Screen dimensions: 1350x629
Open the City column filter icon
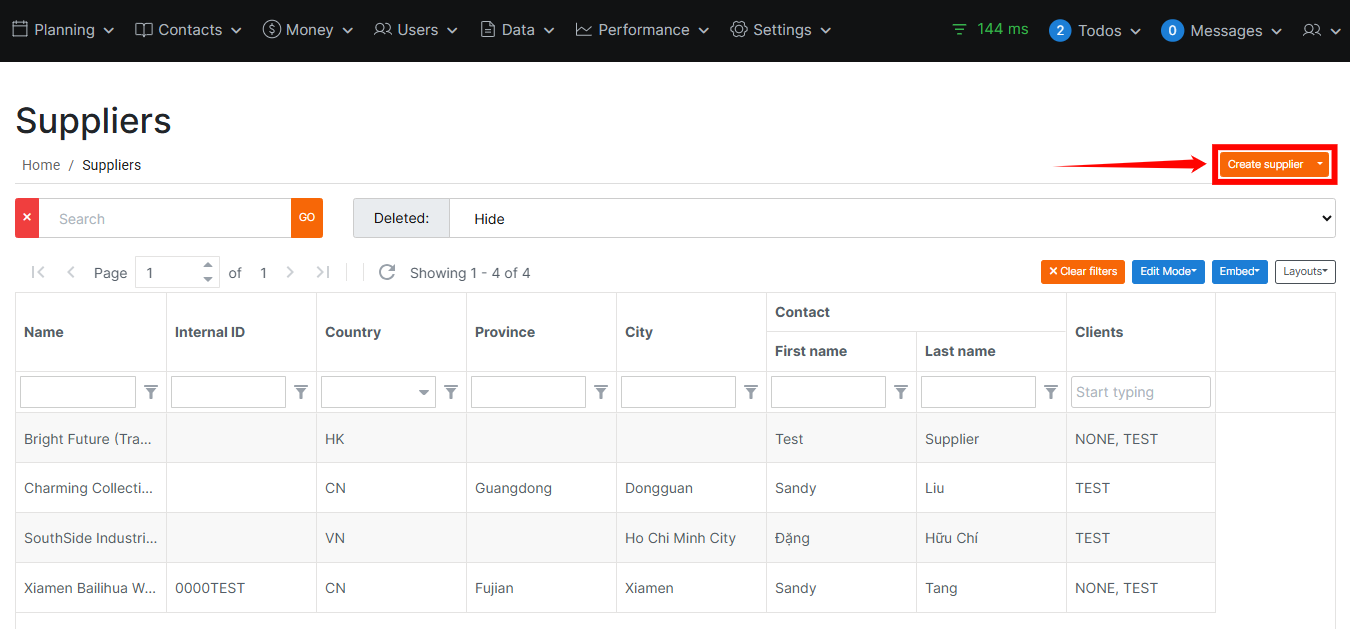coord(751,392)
